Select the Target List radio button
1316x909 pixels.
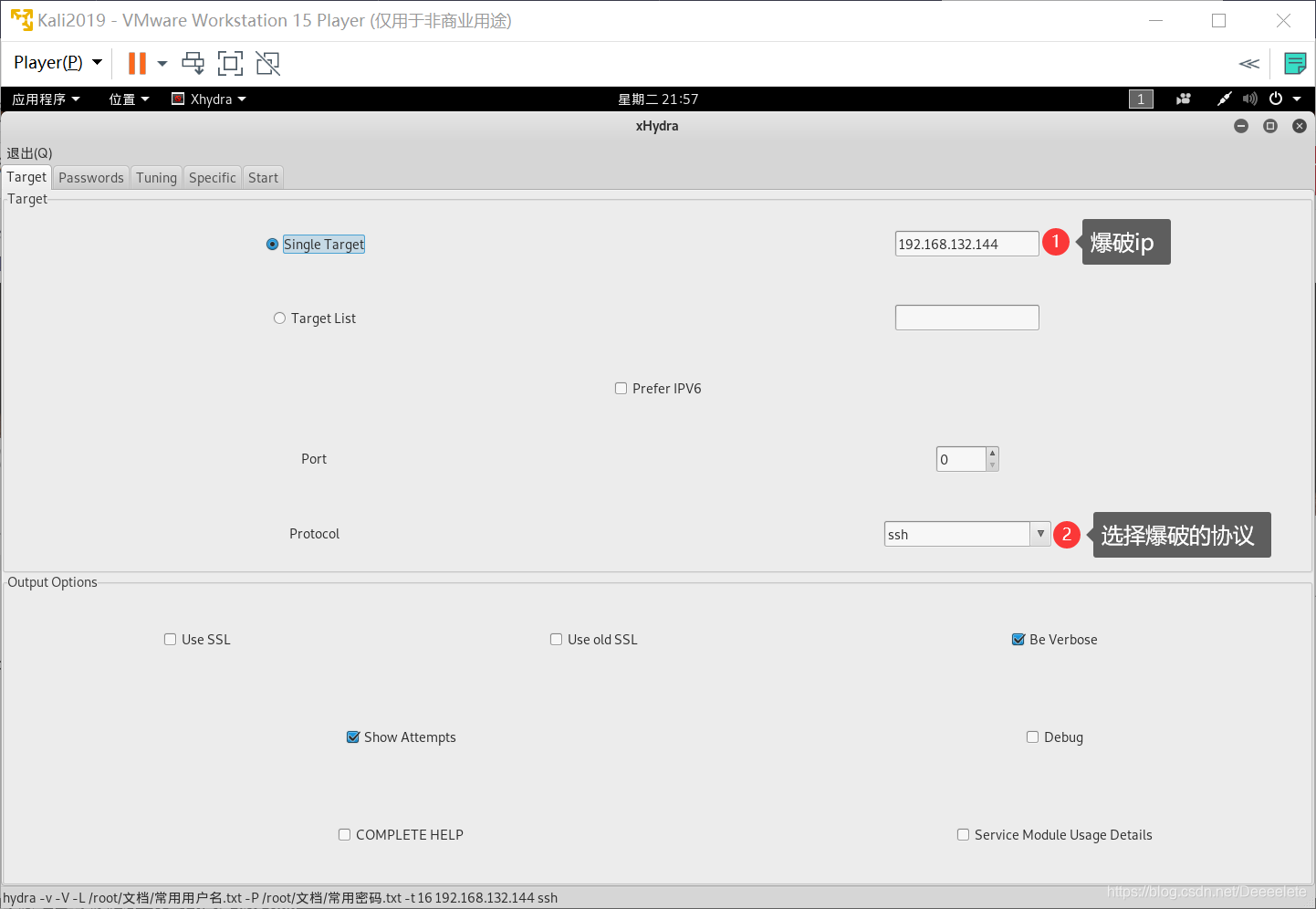[279, 319]
